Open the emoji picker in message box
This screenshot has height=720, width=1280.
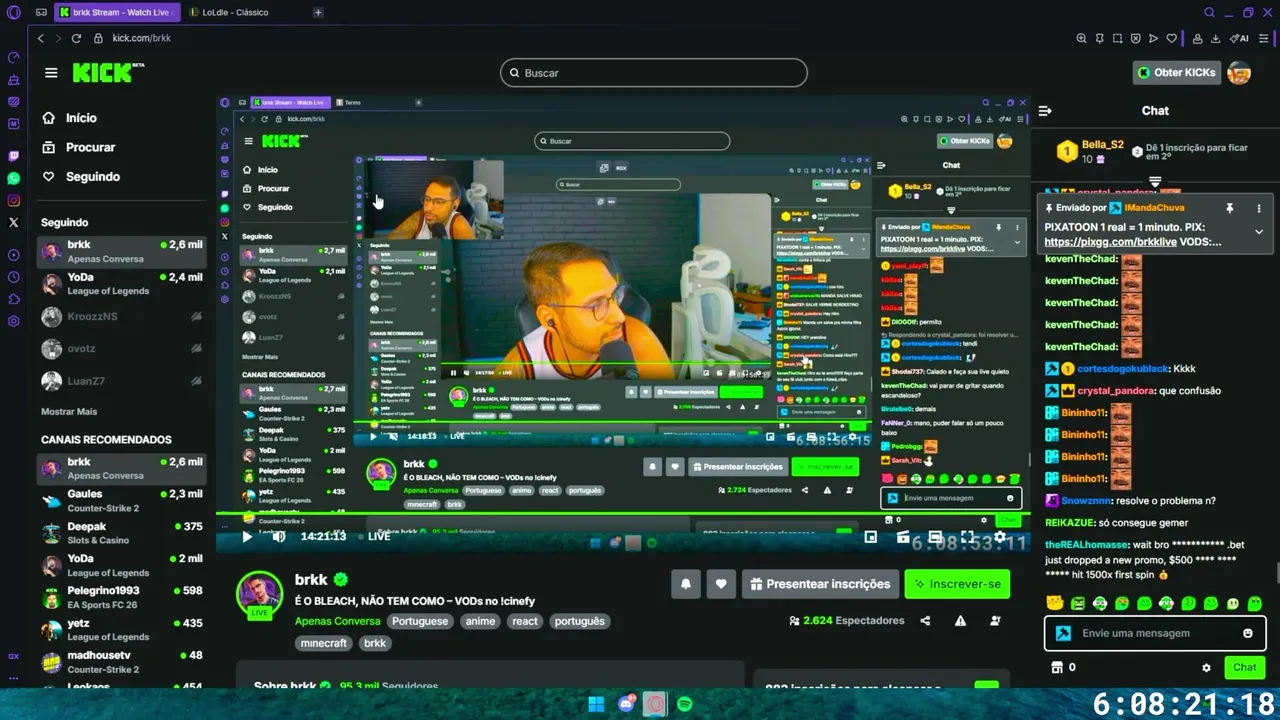tap(1247, 633)
